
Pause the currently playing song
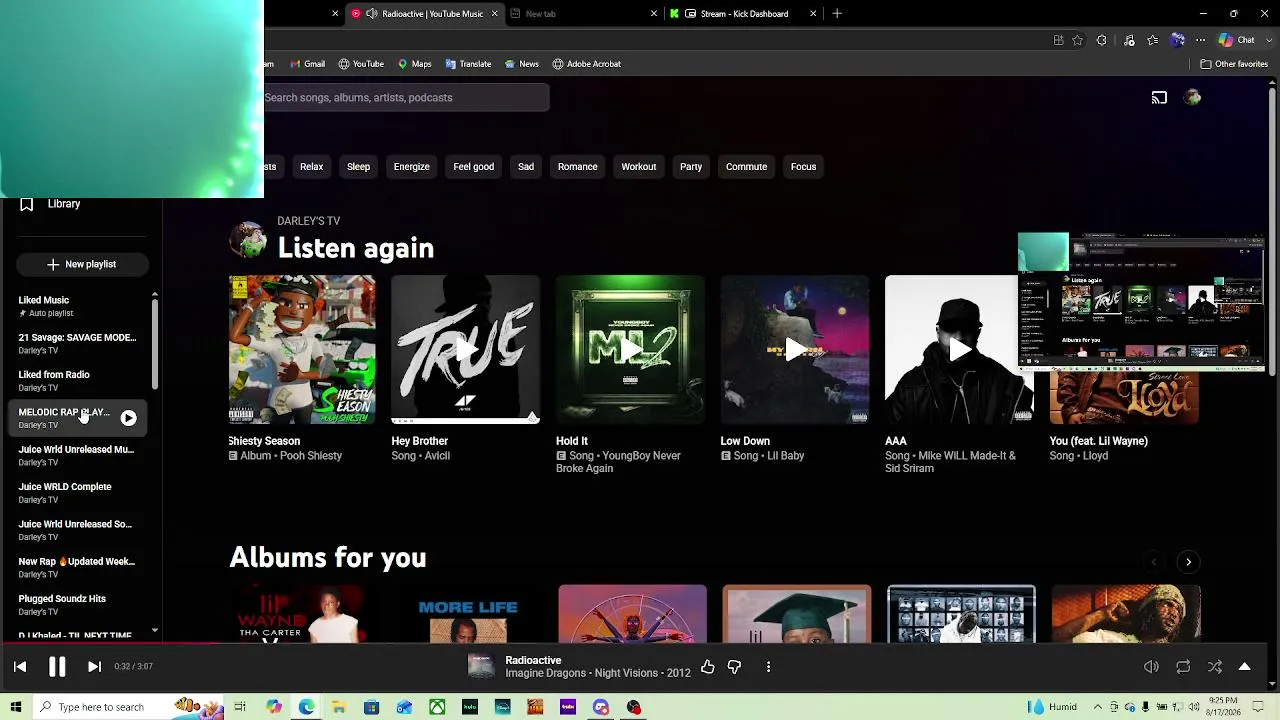point(57,667)
